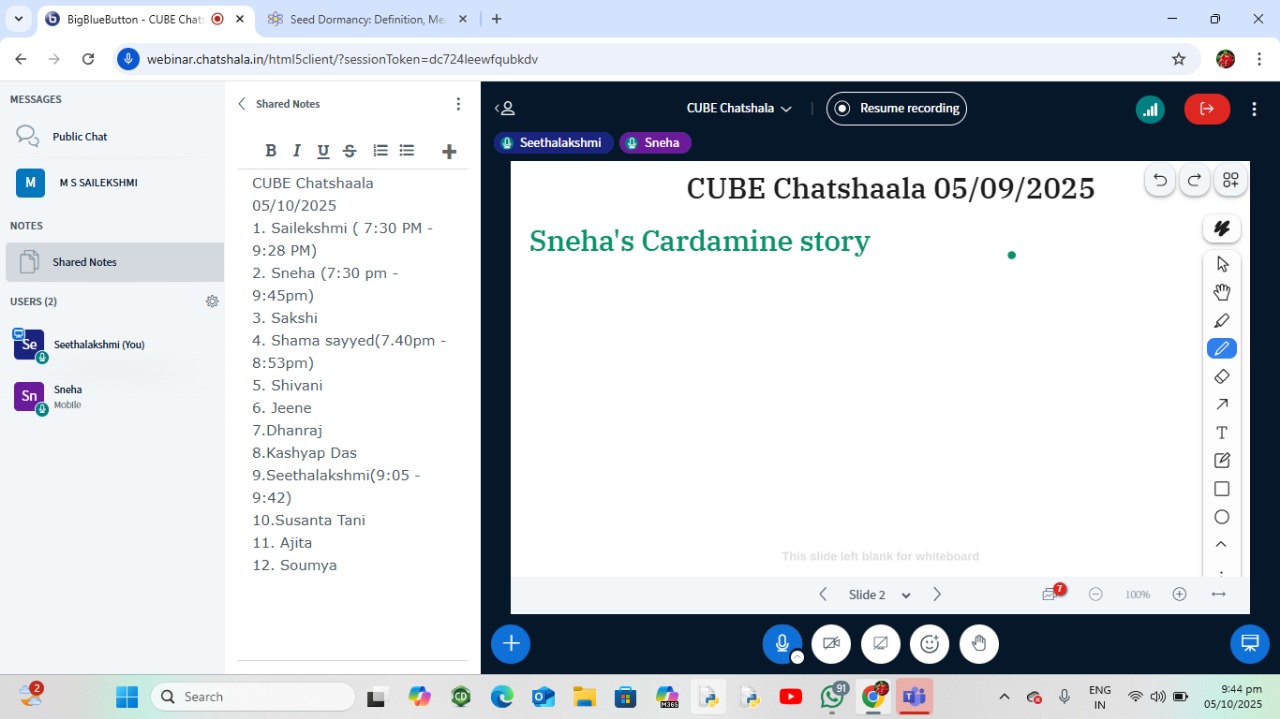Go to the next slide
Viewport: 1280px width, 719px height.
(937, 595)
